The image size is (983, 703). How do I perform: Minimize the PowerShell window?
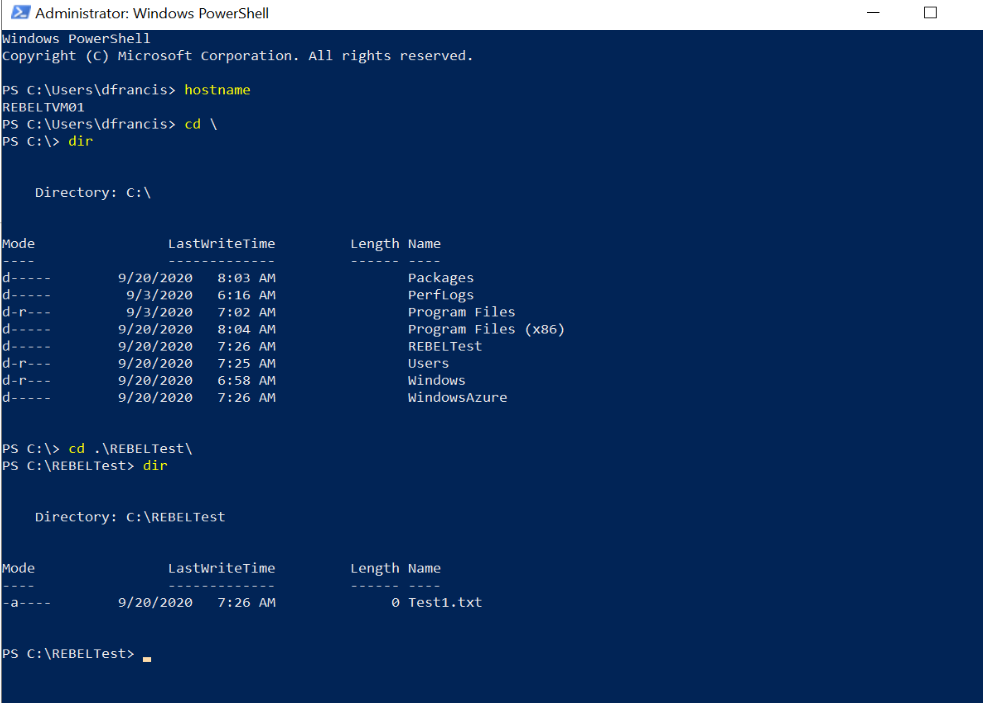[873, 13]
